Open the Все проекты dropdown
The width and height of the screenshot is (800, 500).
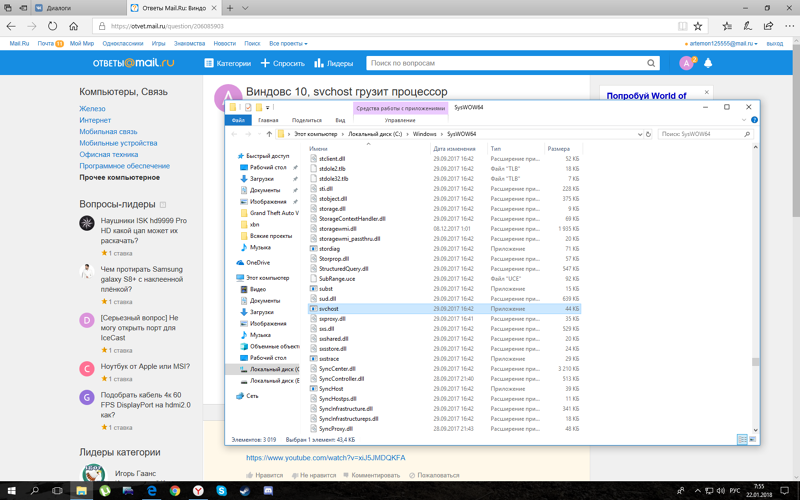click(288, 44)
